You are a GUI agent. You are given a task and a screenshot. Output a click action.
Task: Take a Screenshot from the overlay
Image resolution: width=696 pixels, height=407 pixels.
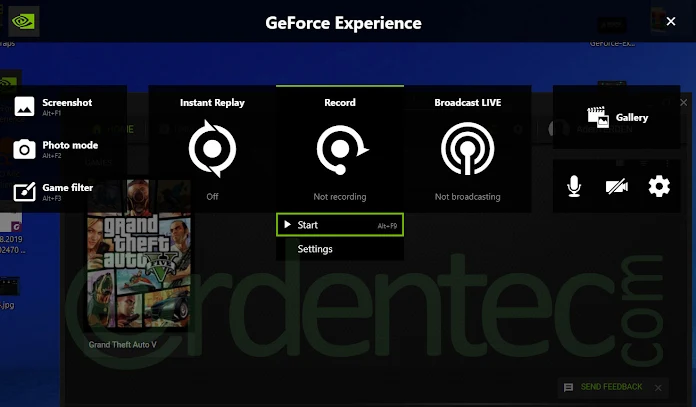(53, 107)
